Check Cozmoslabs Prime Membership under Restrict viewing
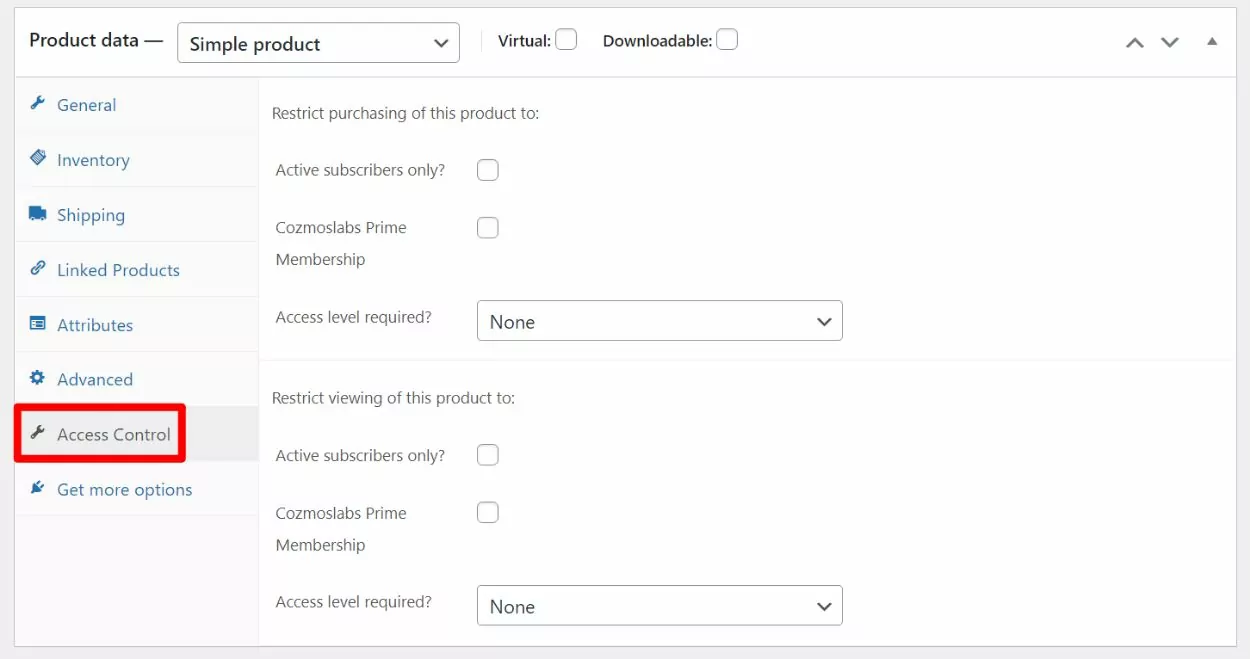The image size is (1250, 659). [488, 513]
